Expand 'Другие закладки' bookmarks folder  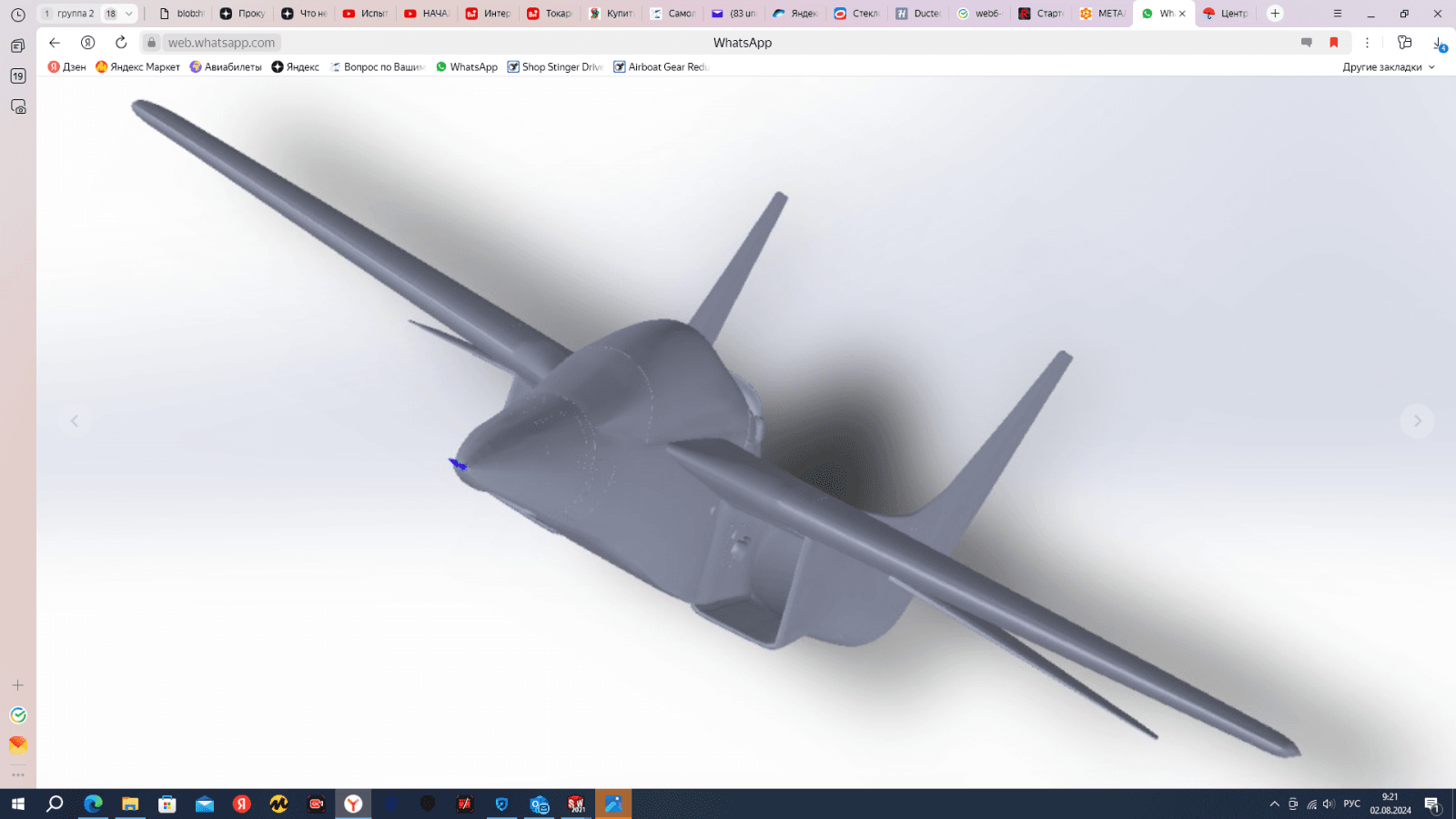pyautogui.click(x=1388, y=67)
